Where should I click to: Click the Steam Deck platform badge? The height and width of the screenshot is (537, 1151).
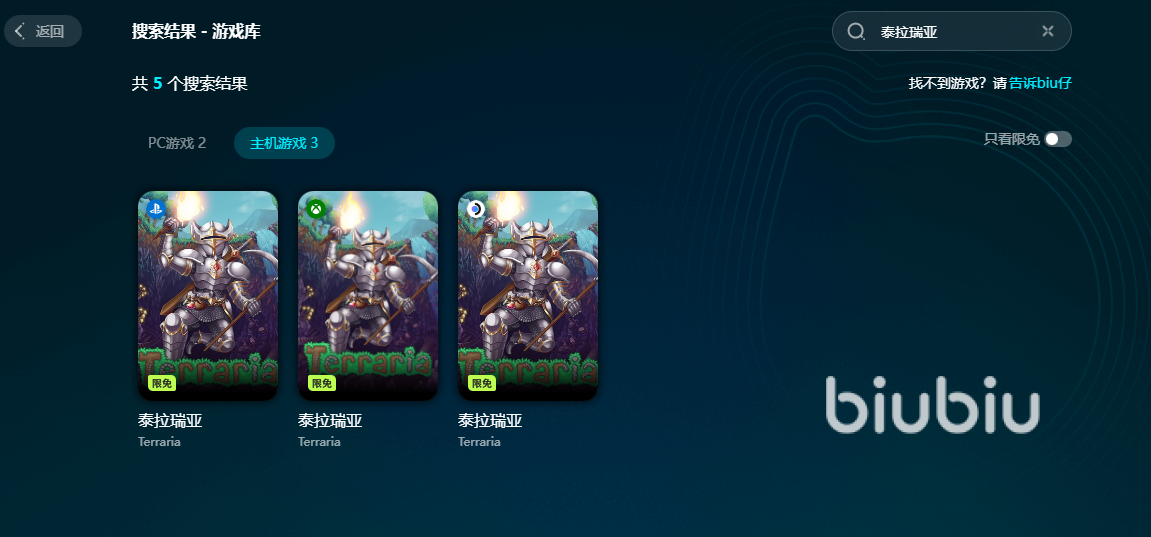[476, 209]
